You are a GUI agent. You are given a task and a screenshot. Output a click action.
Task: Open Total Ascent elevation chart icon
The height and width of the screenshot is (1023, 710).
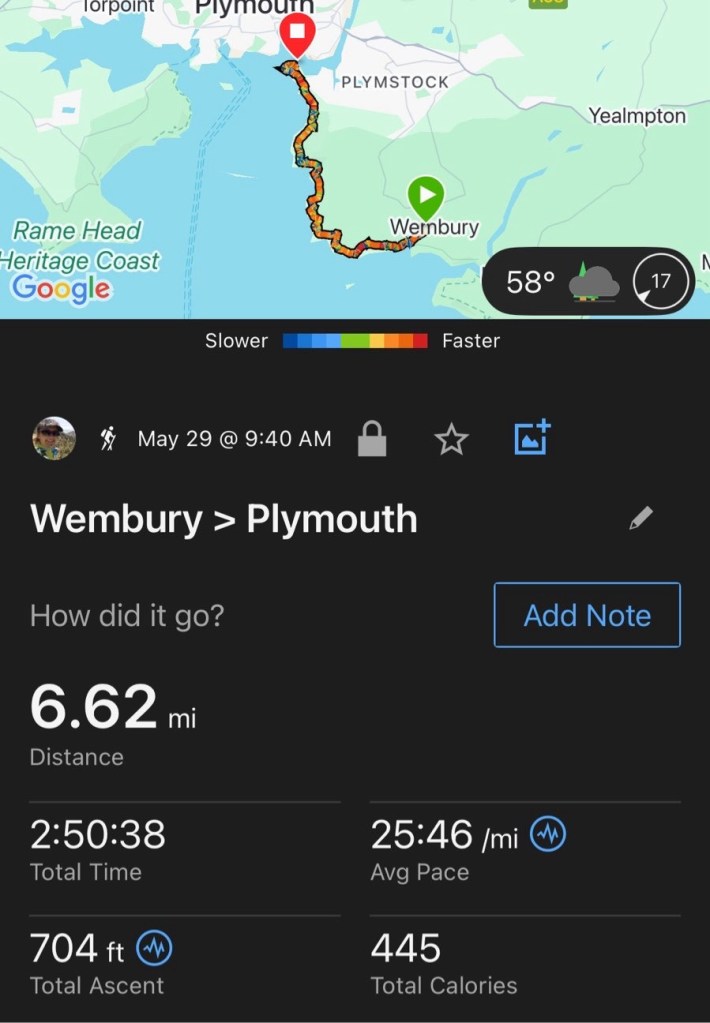pyautogui.click(x=153, y=947)
